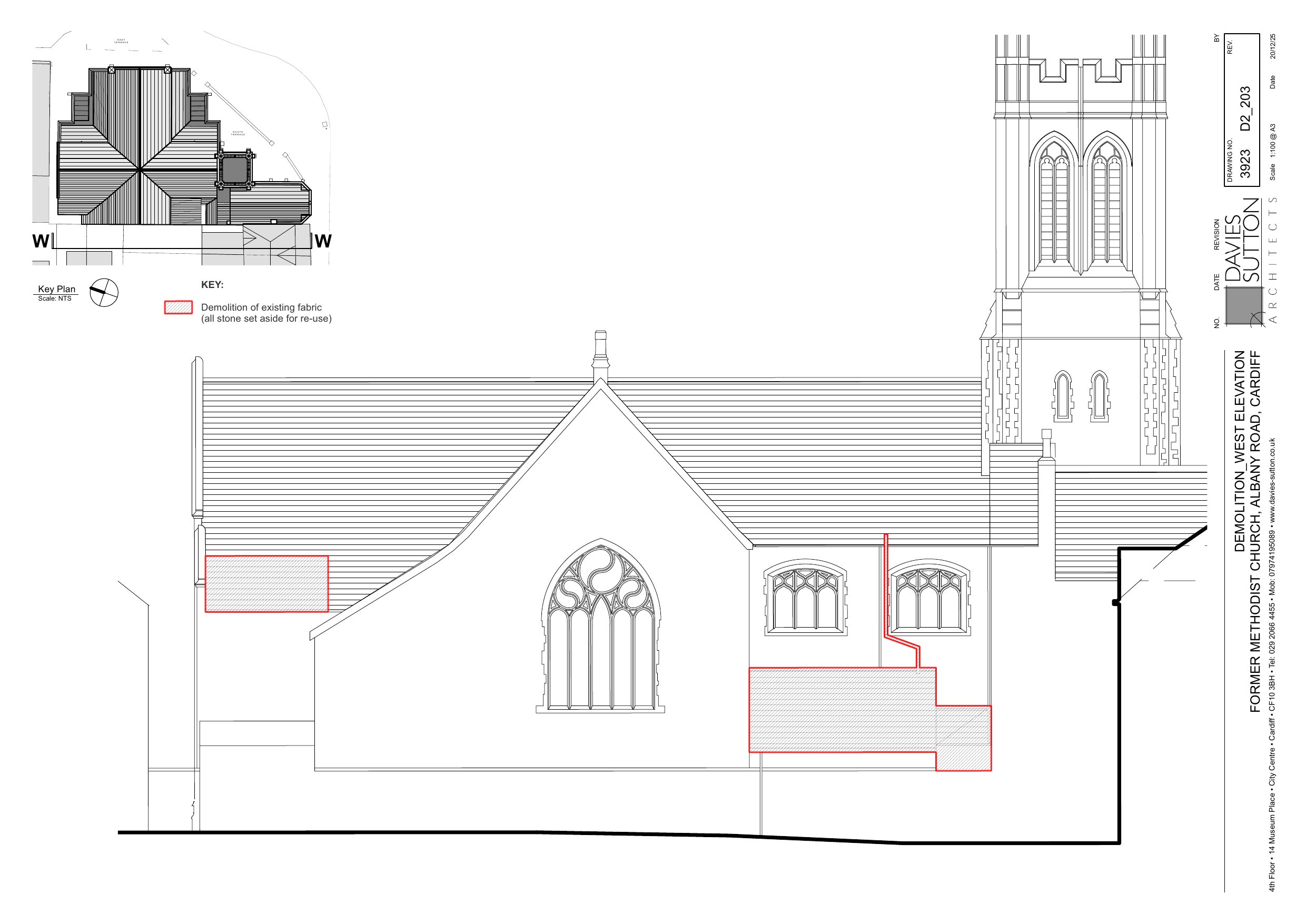Click the drawing number D2_203
This screenshot has height=924, width=1306.
click(x=1245, y=108)
